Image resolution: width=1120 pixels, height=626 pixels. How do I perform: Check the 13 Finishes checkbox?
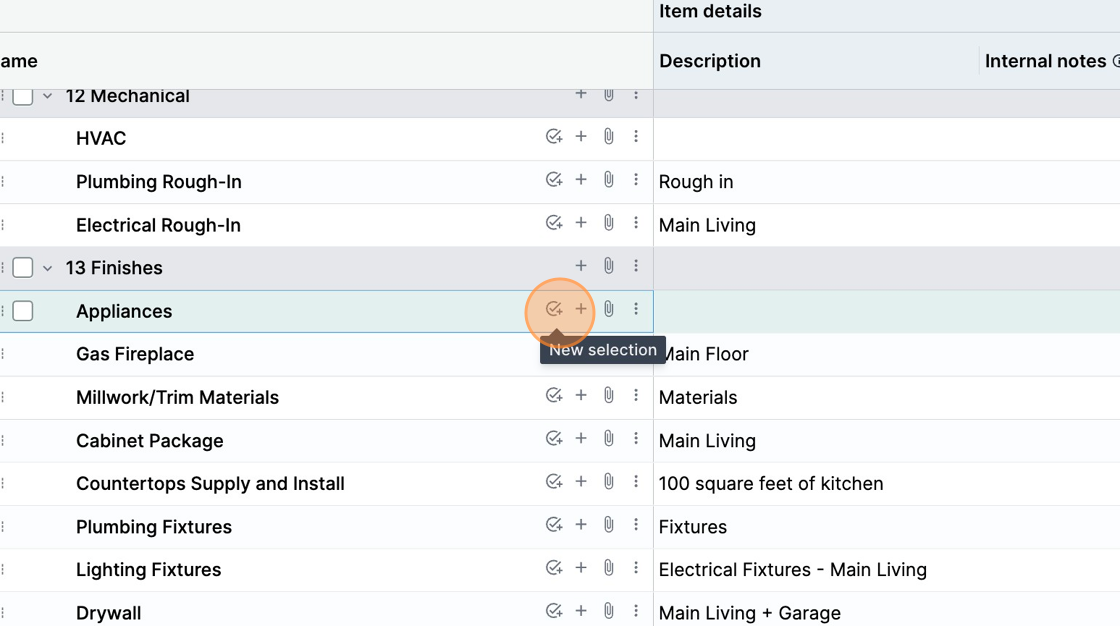22,267
